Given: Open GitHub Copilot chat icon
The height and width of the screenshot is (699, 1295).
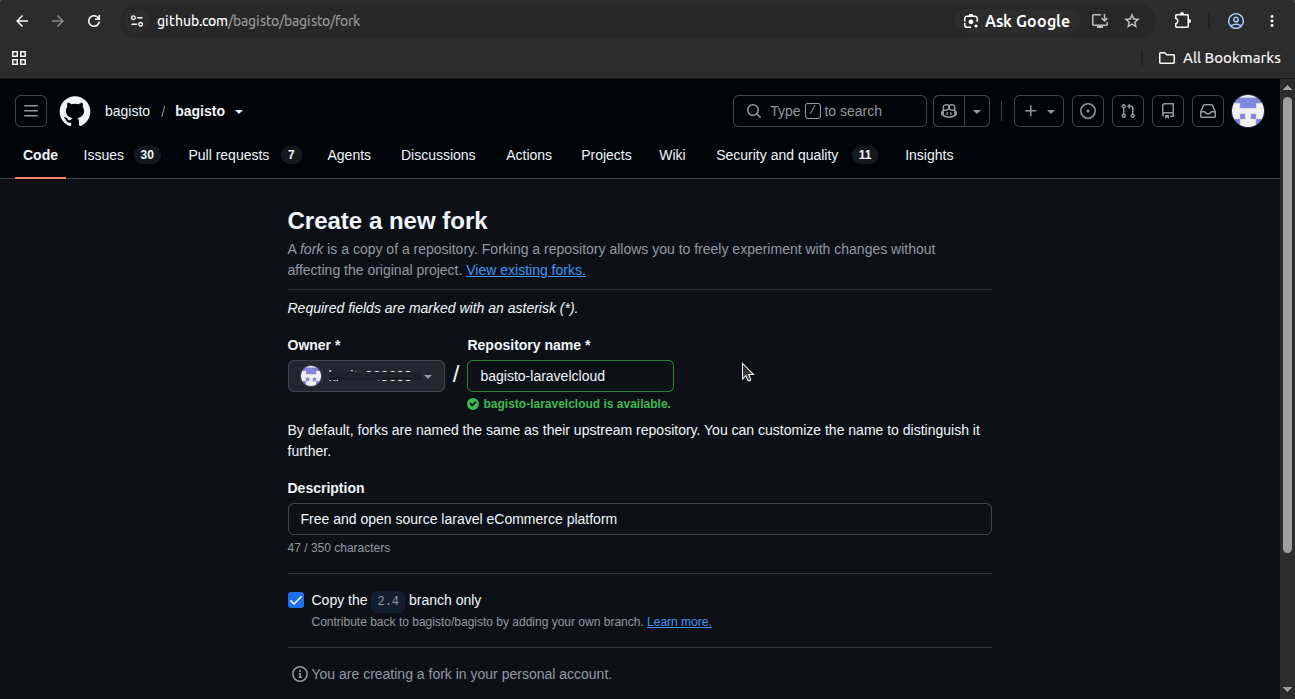Looking at the screenshot, I should (x=949, y=111).
